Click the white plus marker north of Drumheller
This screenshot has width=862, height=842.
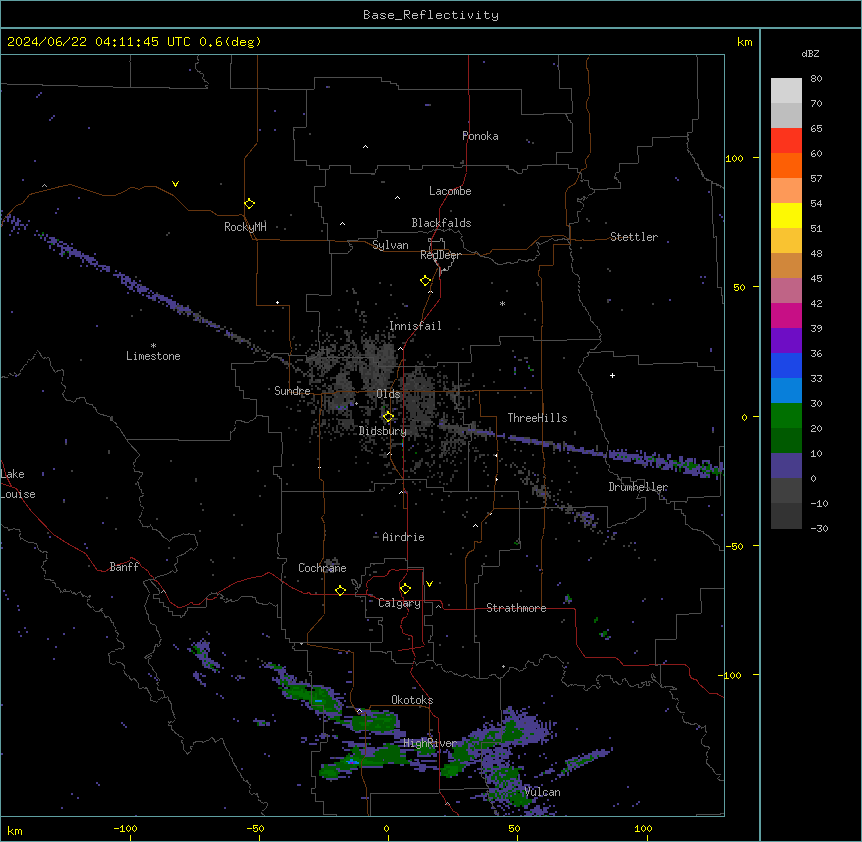[x=612, y=375]
